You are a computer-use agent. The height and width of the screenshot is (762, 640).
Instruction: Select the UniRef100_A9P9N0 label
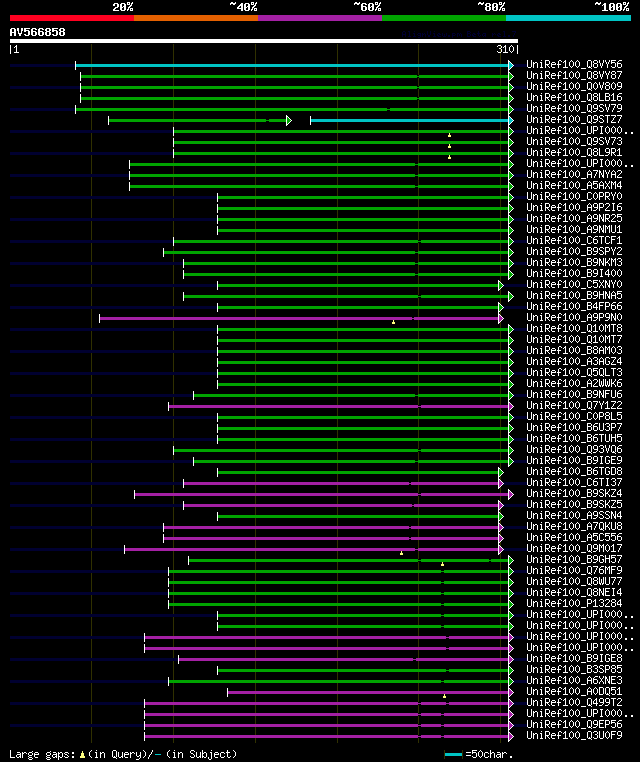574,317
